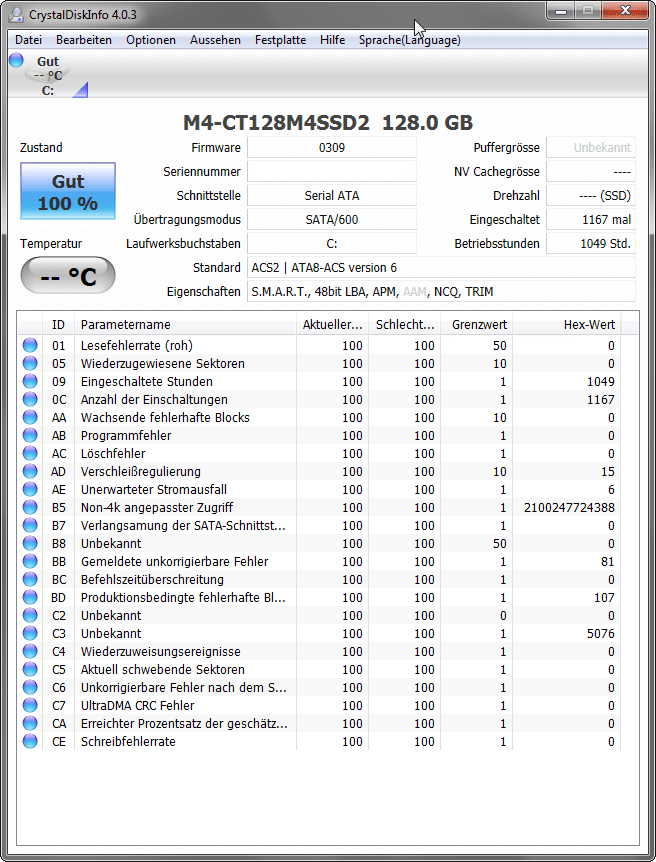Open the Festplatte menu
This screenshot has height=862, width=656.
click(x=280, y=40)
